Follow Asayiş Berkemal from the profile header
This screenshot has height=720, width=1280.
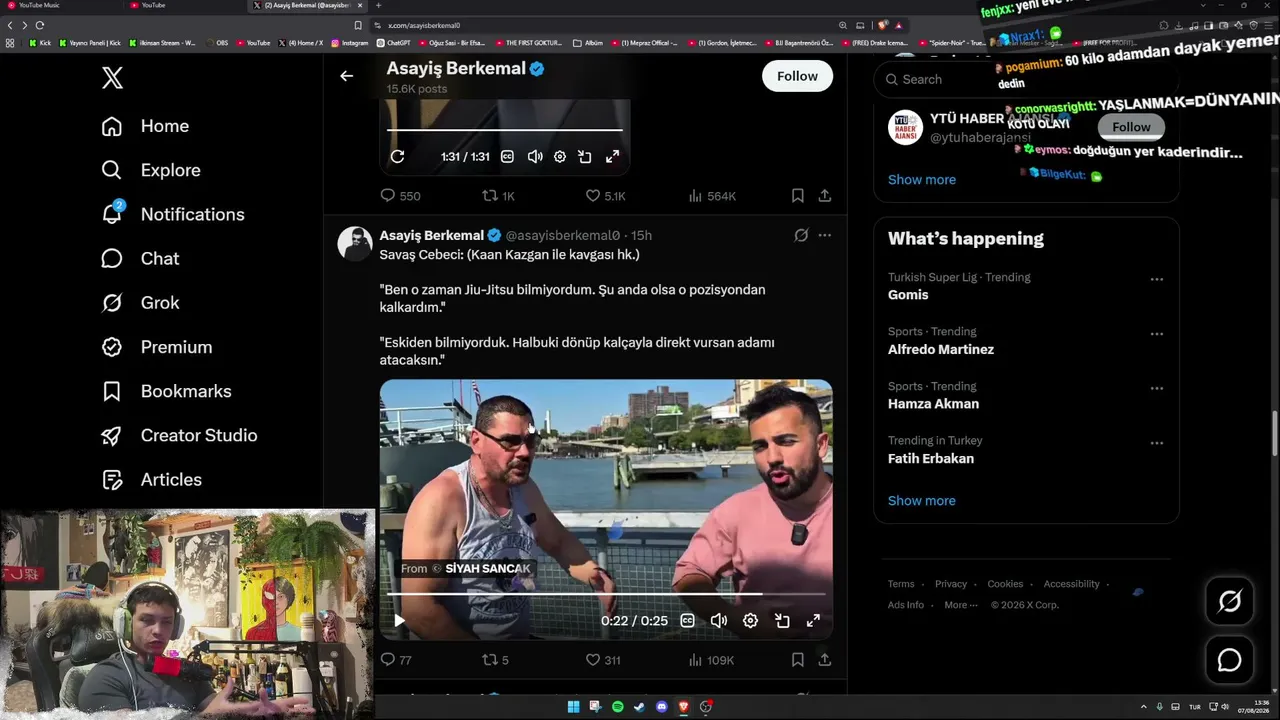pos(797,76)
